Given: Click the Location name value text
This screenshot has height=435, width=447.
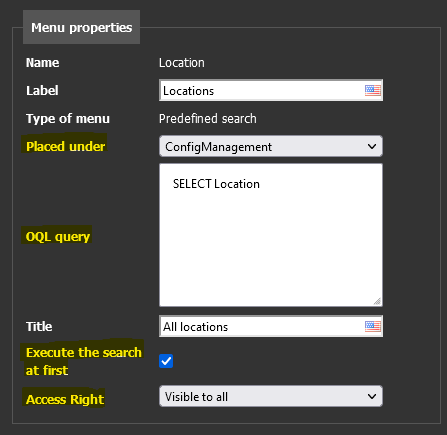Looking at the screenshot, I should [182, 63].
